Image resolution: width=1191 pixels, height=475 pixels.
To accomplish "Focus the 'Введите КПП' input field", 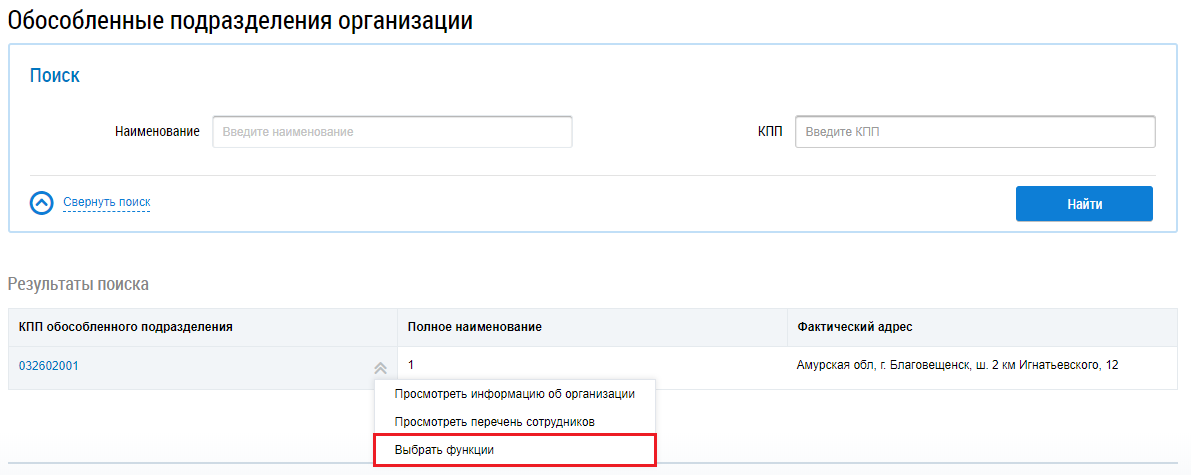I will [975, 132].
